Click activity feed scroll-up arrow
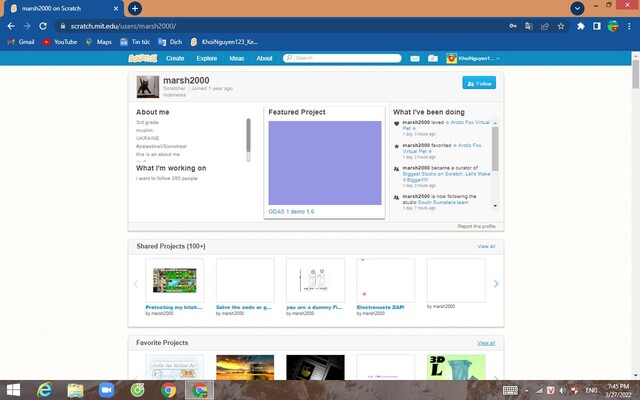The image size is (640, 400). (495, 123)
